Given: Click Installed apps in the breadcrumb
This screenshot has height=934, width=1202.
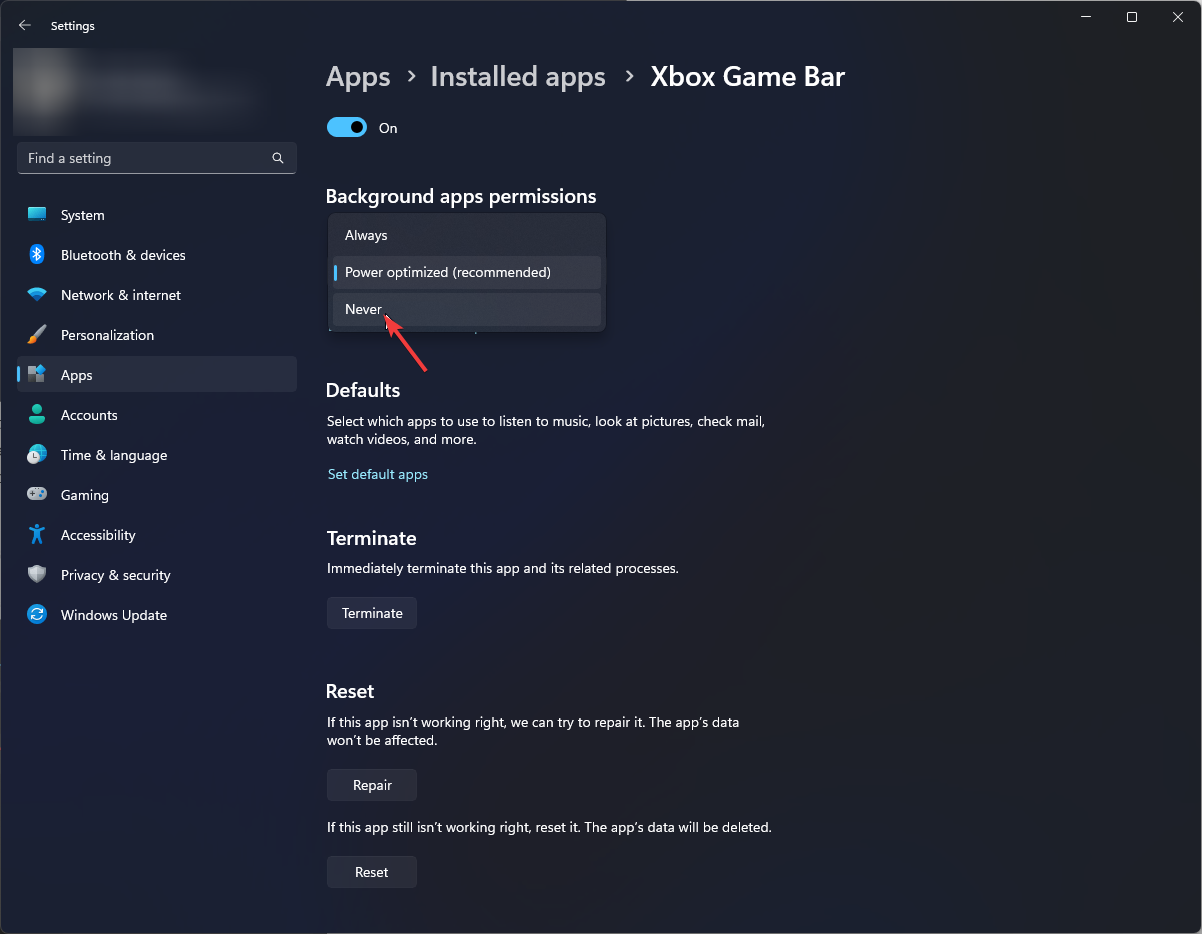Looking at the screenshot, I should coord(518,77).
